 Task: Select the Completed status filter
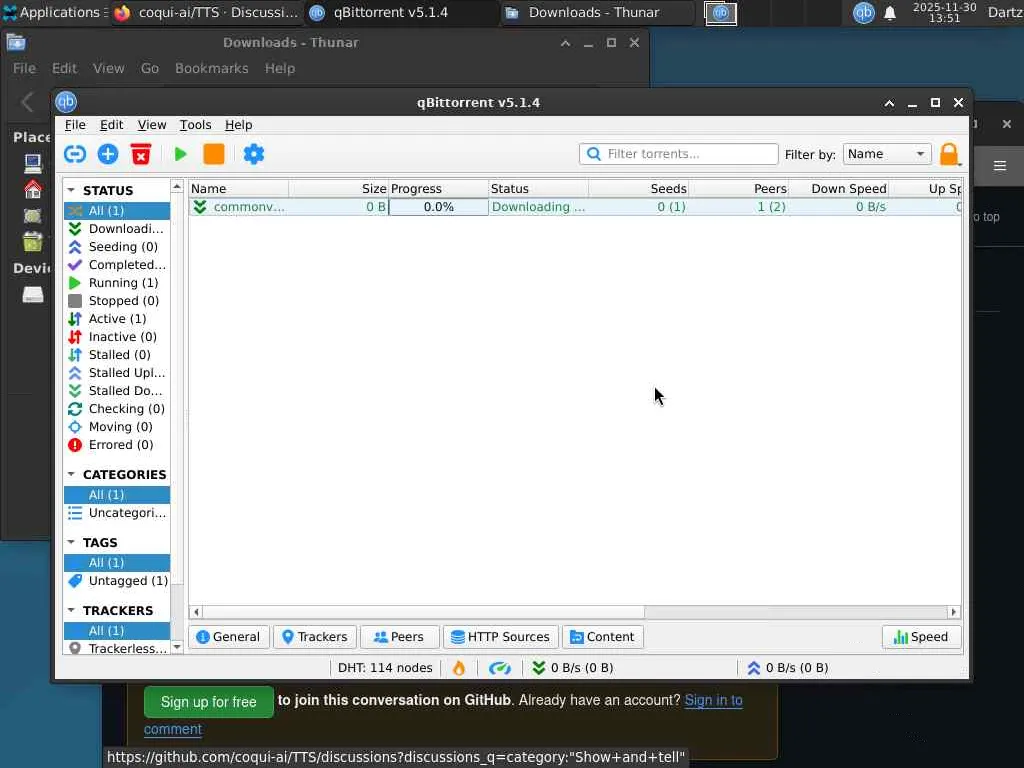[117, 264]
